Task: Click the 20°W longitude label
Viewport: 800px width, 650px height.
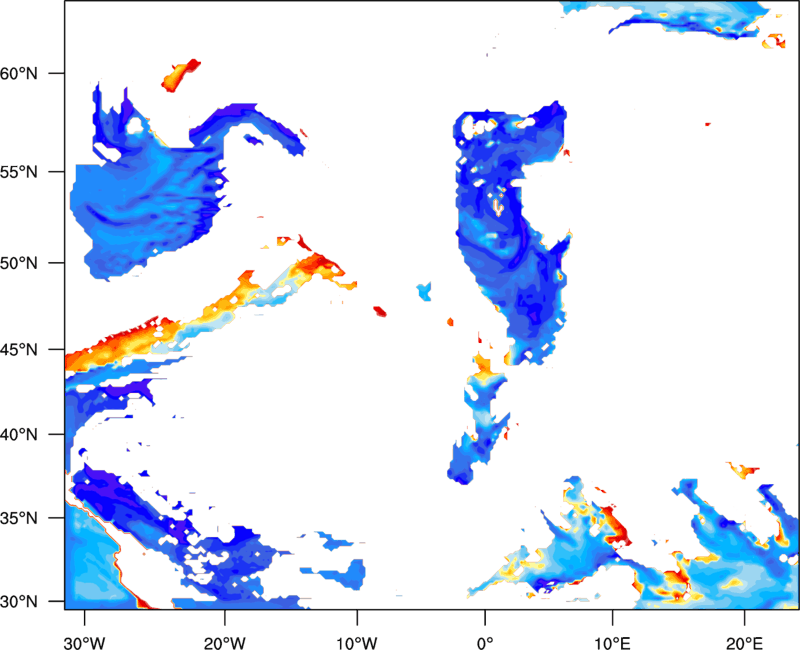Action: 225,643
